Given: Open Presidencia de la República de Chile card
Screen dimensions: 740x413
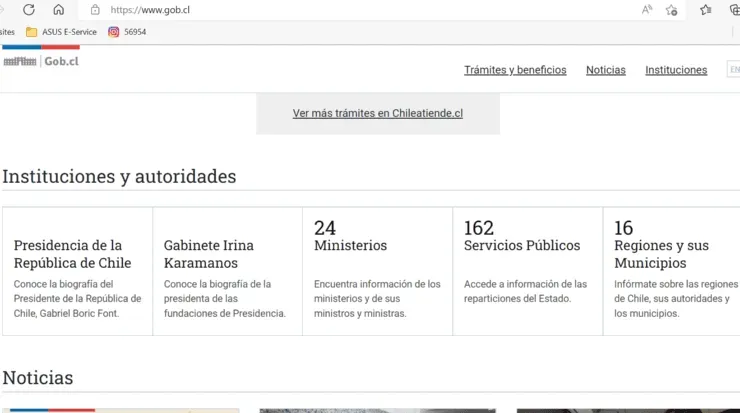Looking at the screenshot, I should click(x=77, y=271).
